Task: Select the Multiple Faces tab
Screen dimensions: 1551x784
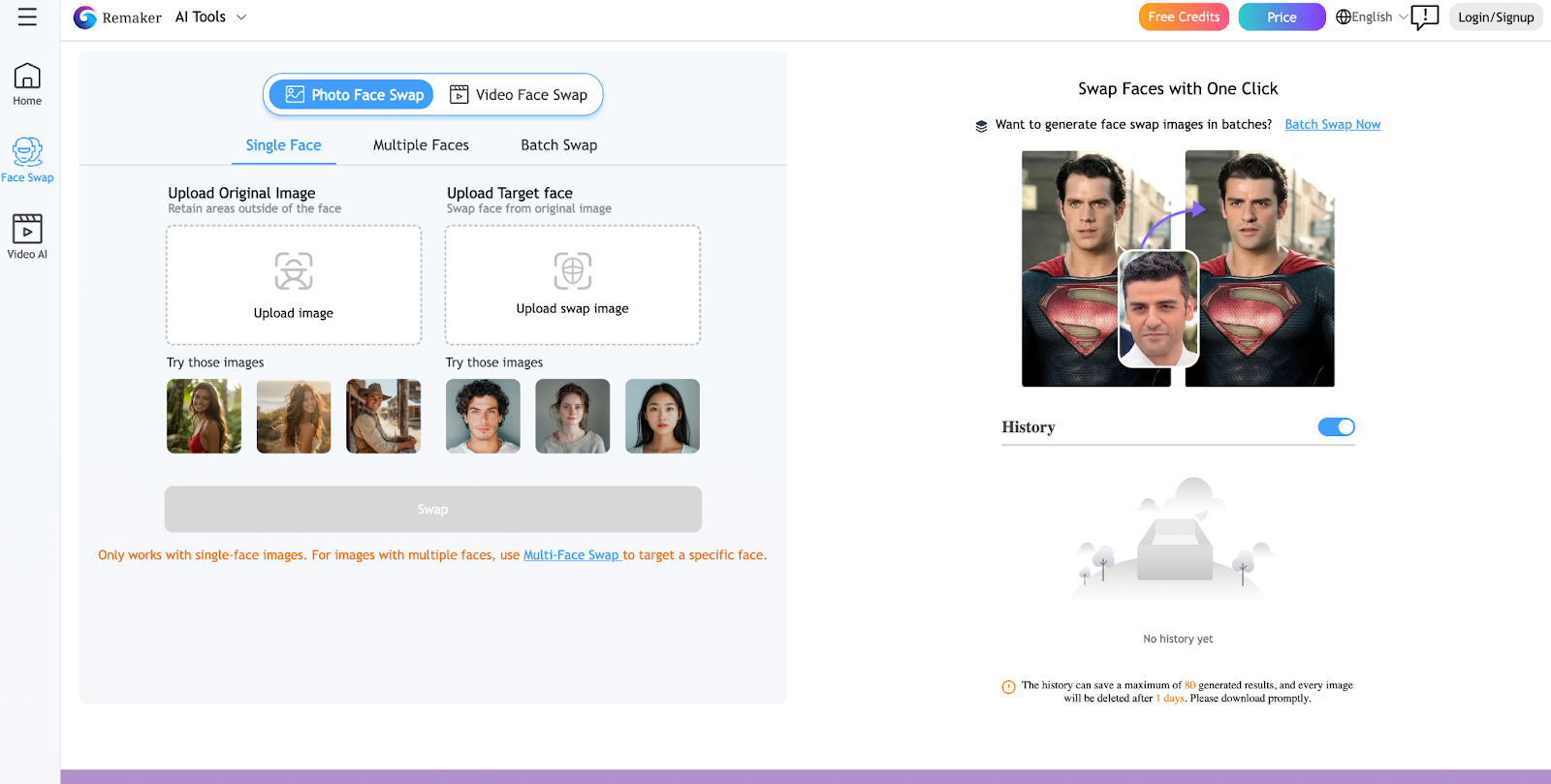Action: pos(421,145)
